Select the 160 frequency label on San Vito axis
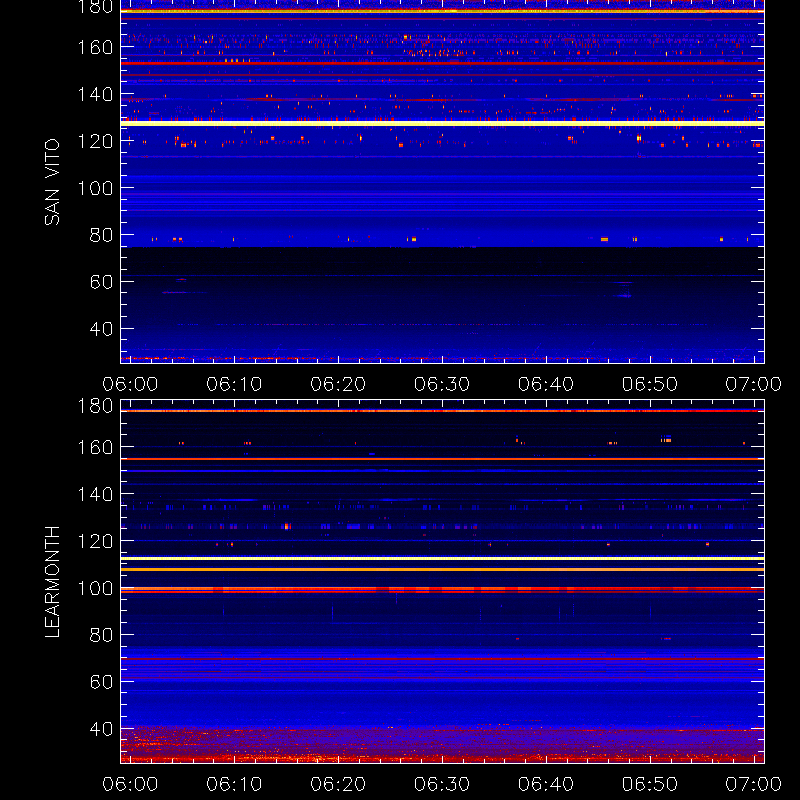 tap(95, 47)
